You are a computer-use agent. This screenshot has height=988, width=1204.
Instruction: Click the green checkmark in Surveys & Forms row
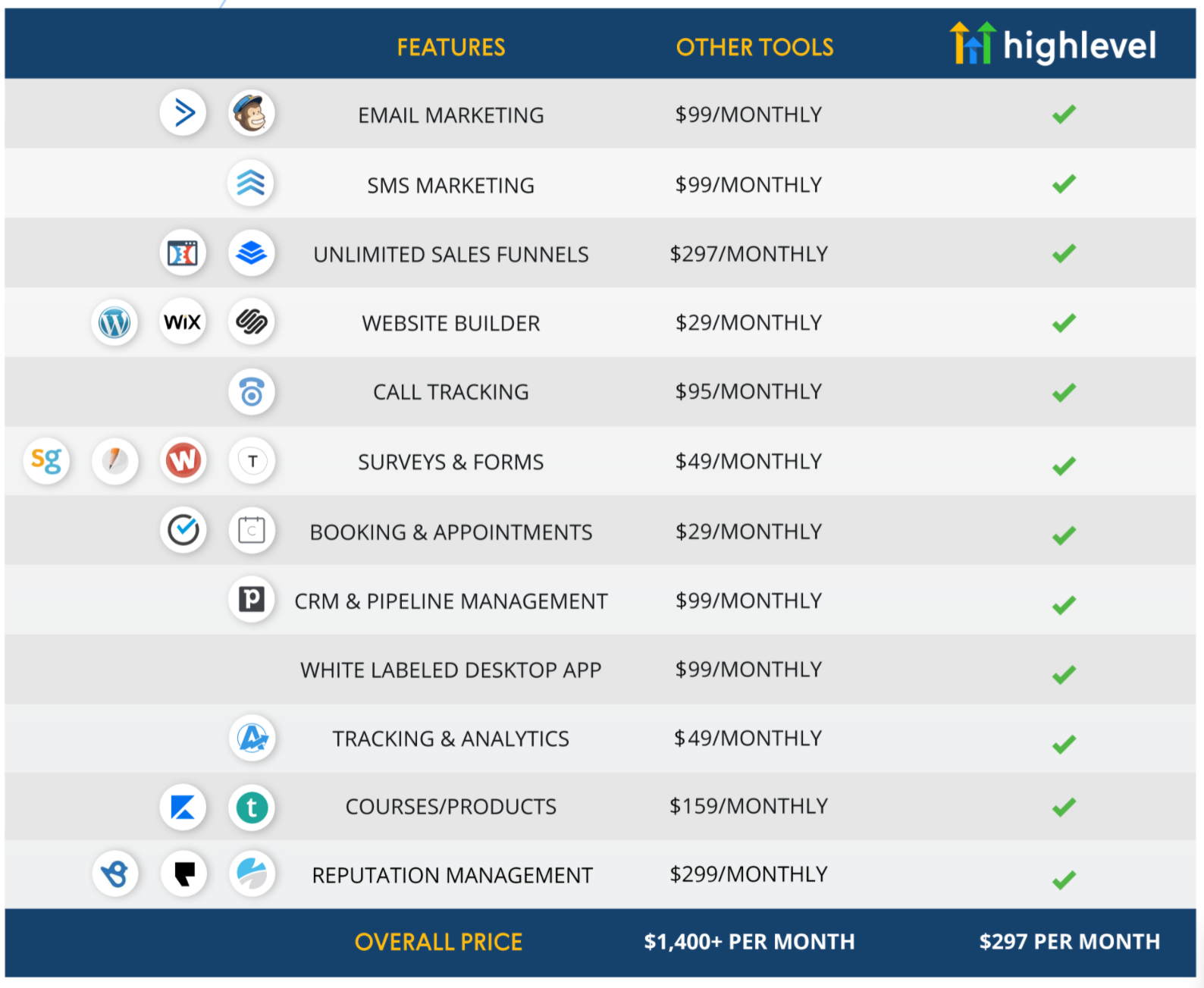tap(1064, 466)
